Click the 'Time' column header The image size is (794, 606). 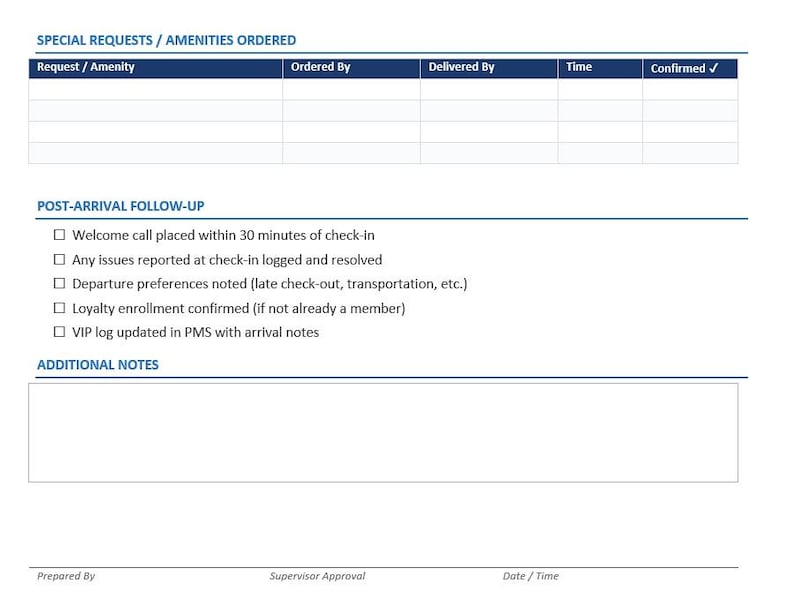600,68
